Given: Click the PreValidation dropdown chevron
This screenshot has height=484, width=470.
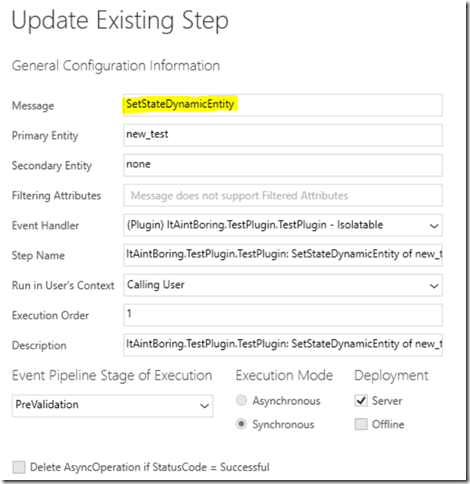Looking at the screenshot, I should click(204, 406).
